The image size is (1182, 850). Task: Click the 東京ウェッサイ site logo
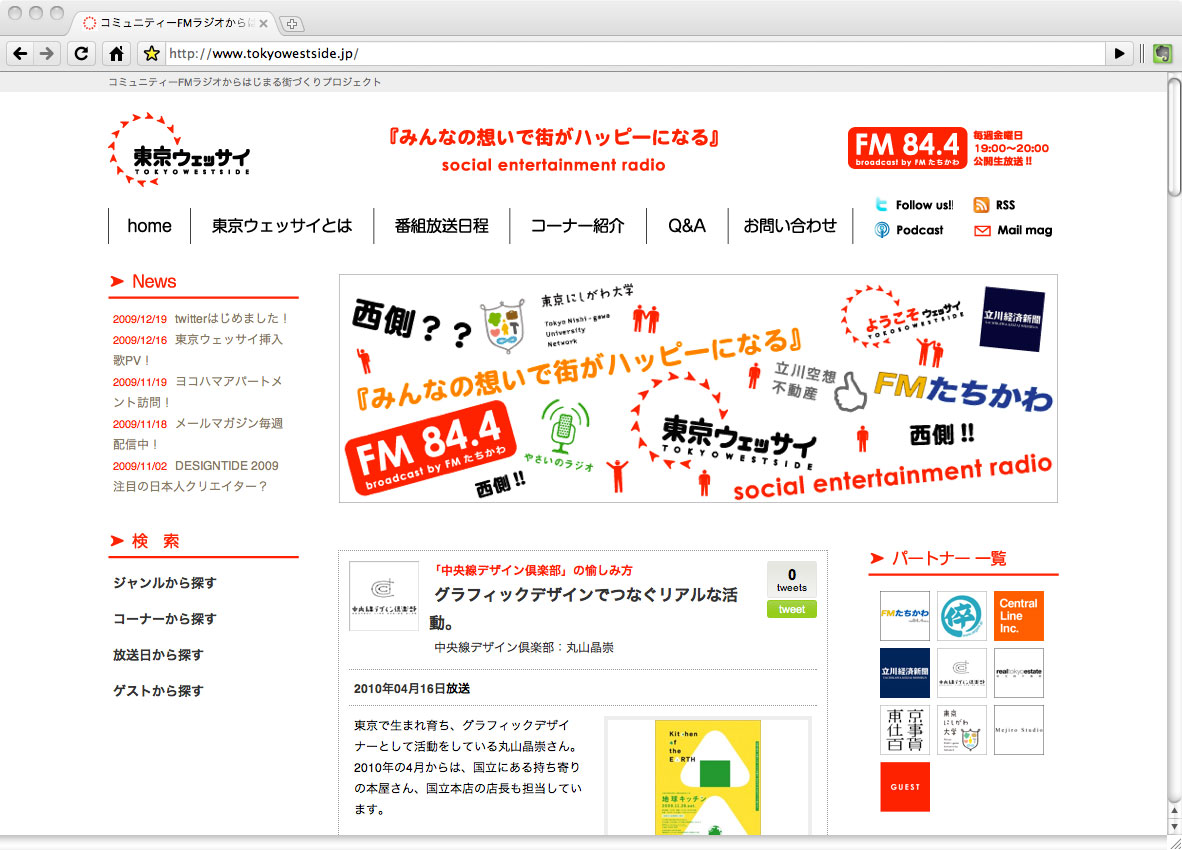(x=179, y=150)
